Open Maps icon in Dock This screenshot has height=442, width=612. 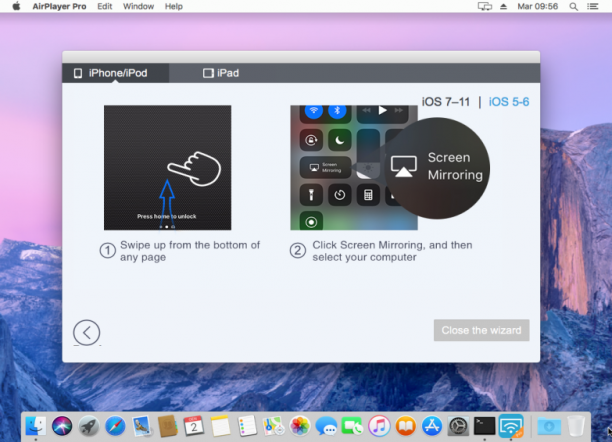273,426
